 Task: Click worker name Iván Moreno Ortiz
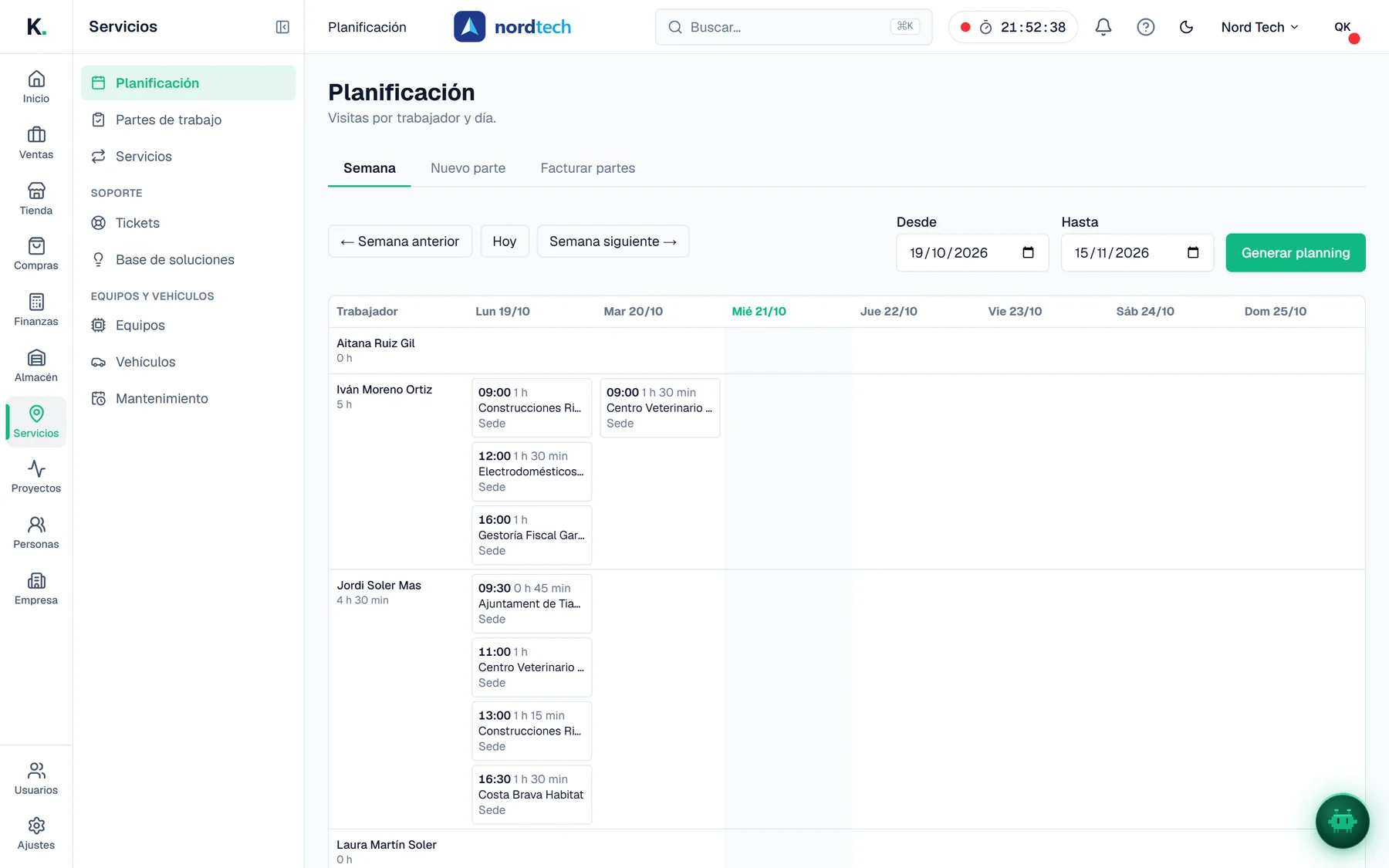pyautogui.click(x=384, y=390)
